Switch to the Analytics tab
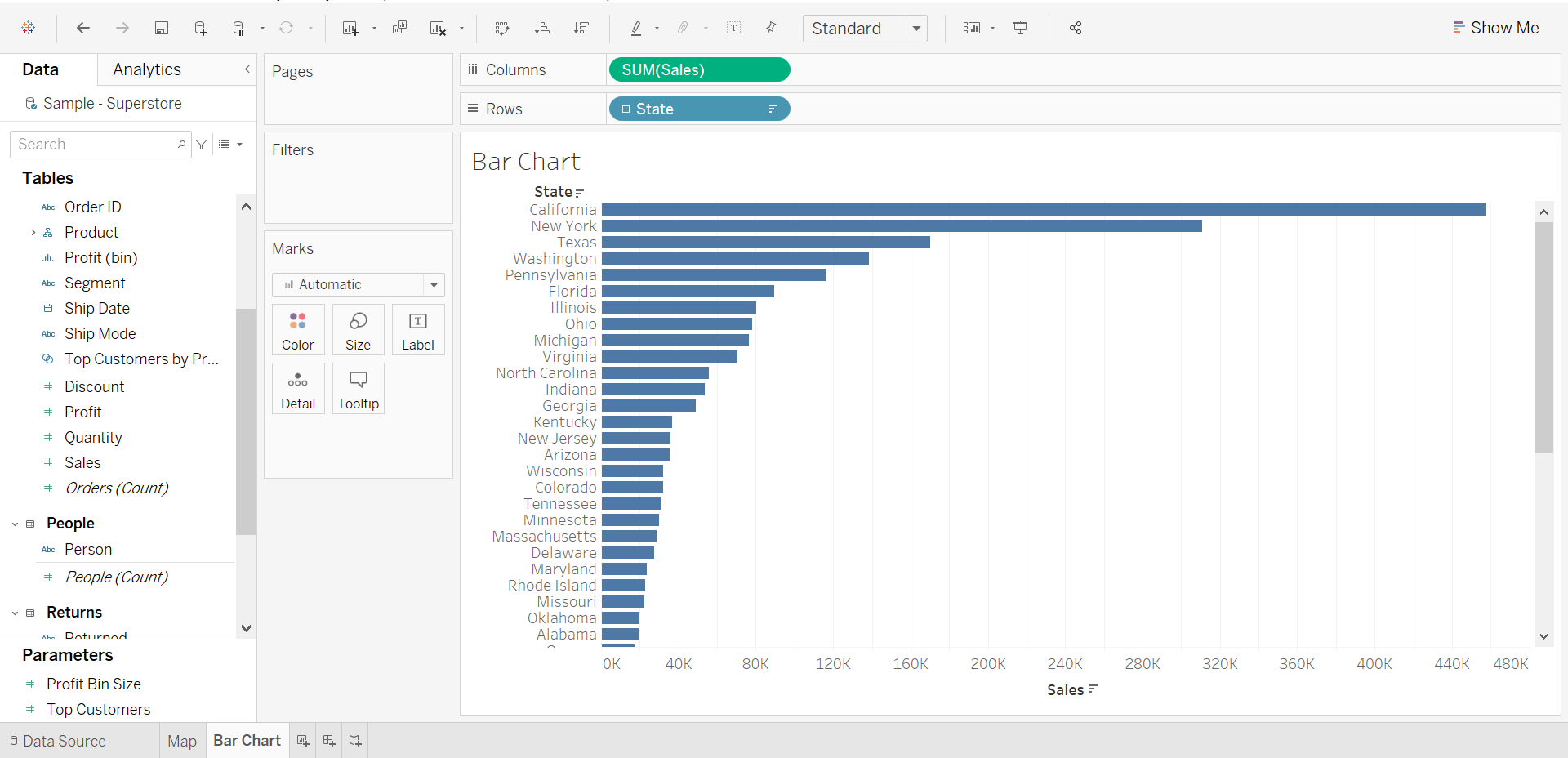1568x758 pixels. 147,69
